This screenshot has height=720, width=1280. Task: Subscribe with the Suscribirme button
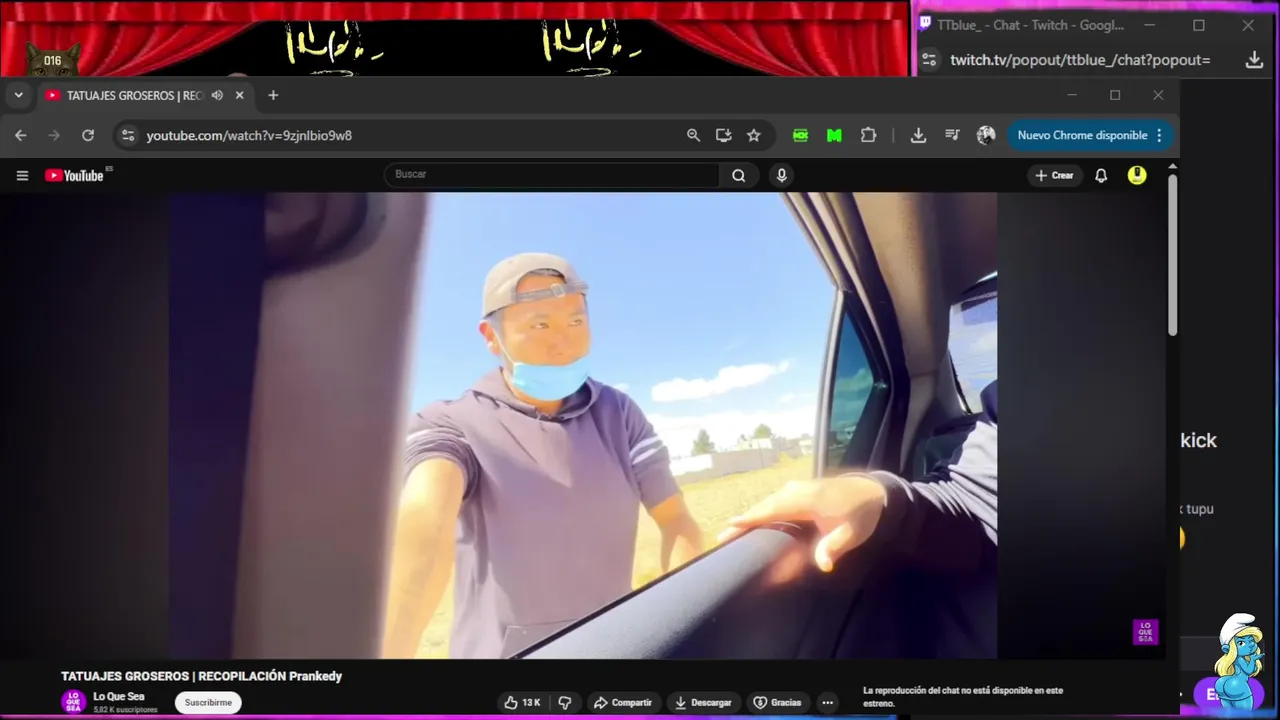pyautogui.click(x=208, y=702)
